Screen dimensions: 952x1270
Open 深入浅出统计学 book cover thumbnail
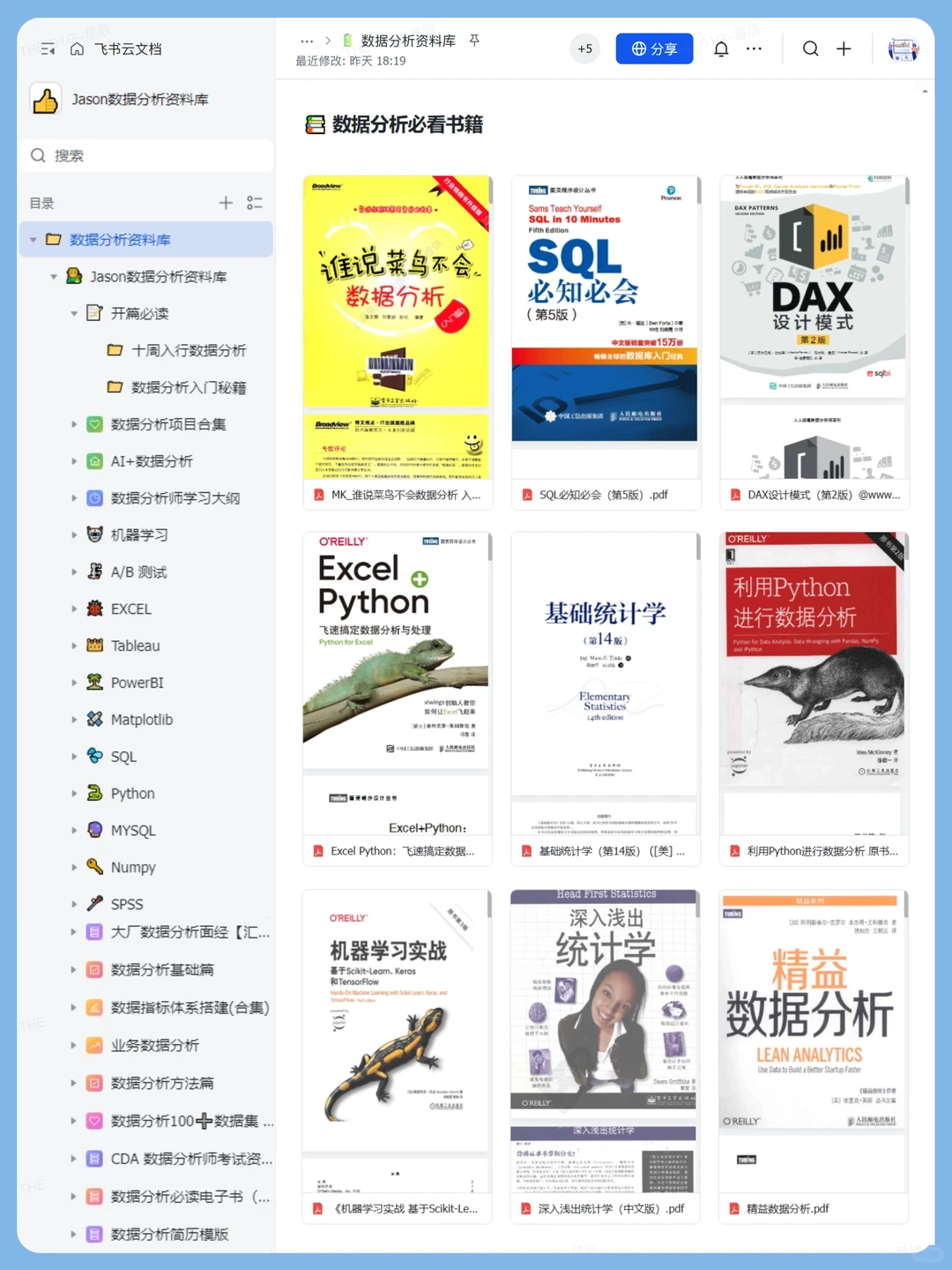tap(606, 1042)
